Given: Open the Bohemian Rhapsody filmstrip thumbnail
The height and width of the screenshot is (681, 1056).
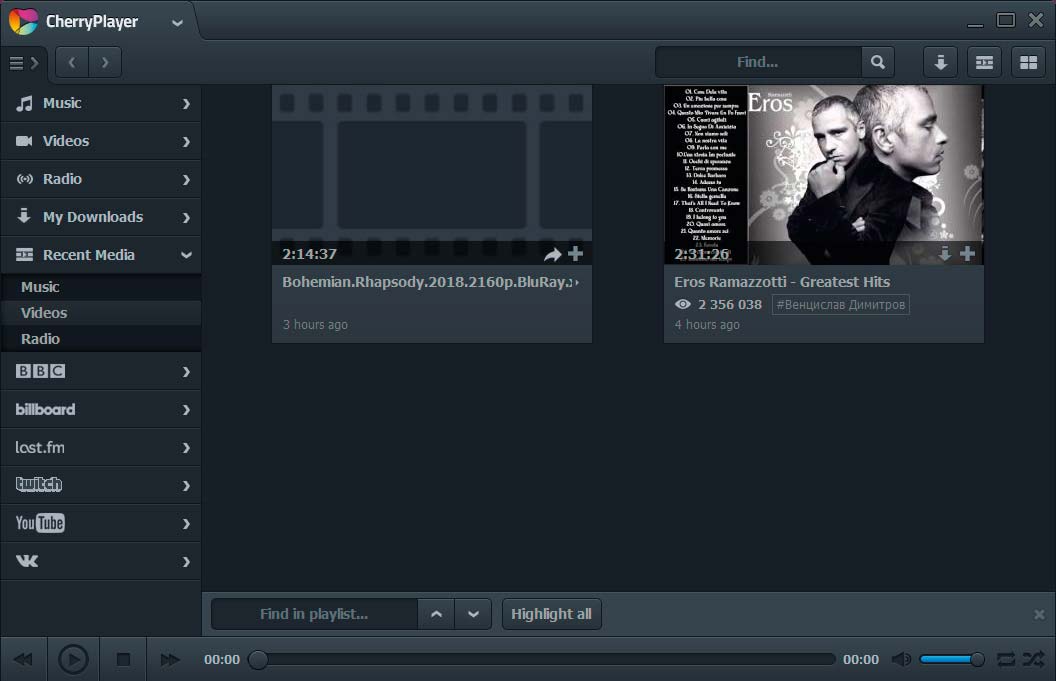Looking at the screenshot, I should (x=432, y=174).
